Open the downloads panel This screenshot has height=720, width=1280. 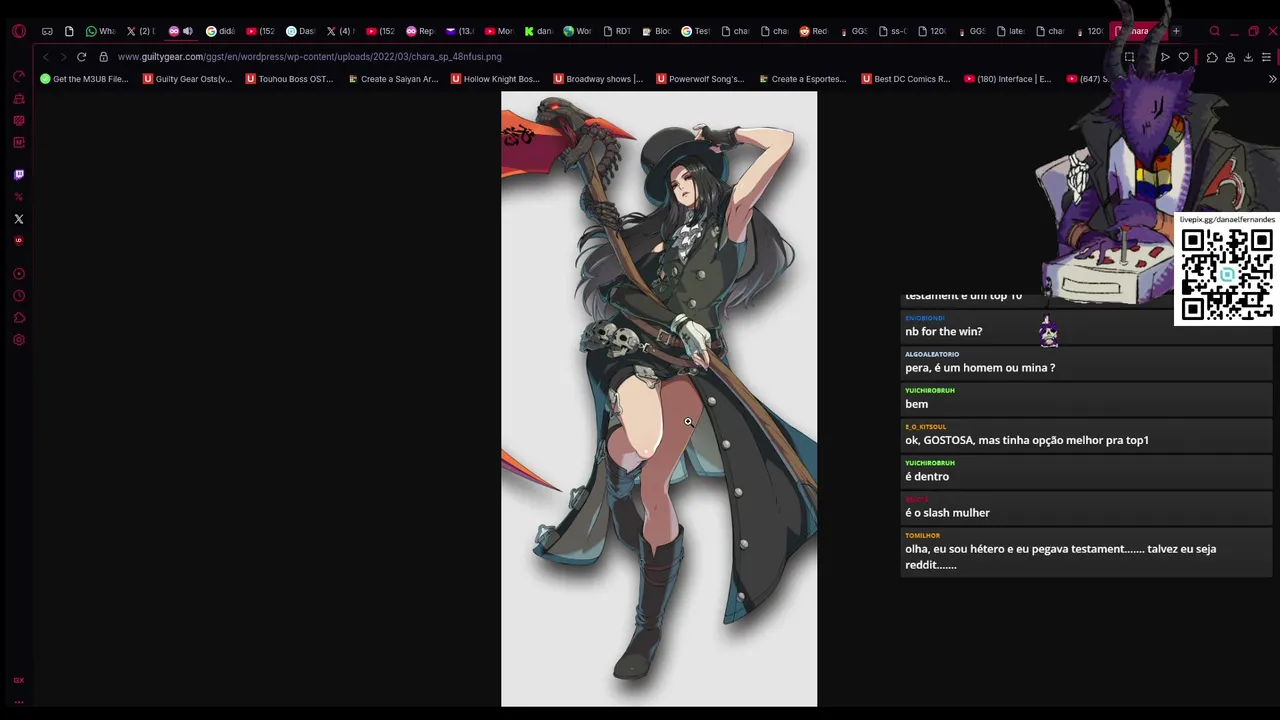click(x=1248, y=57)
